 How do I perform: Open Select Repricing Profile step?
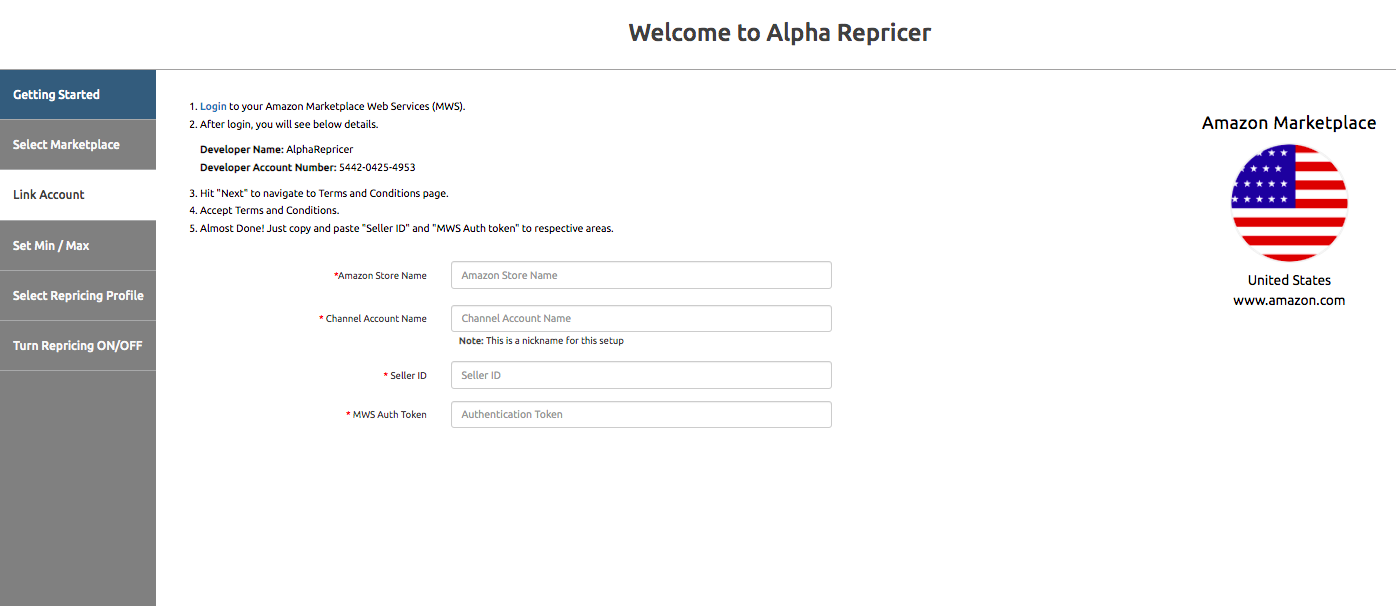[x=78, y=296]
